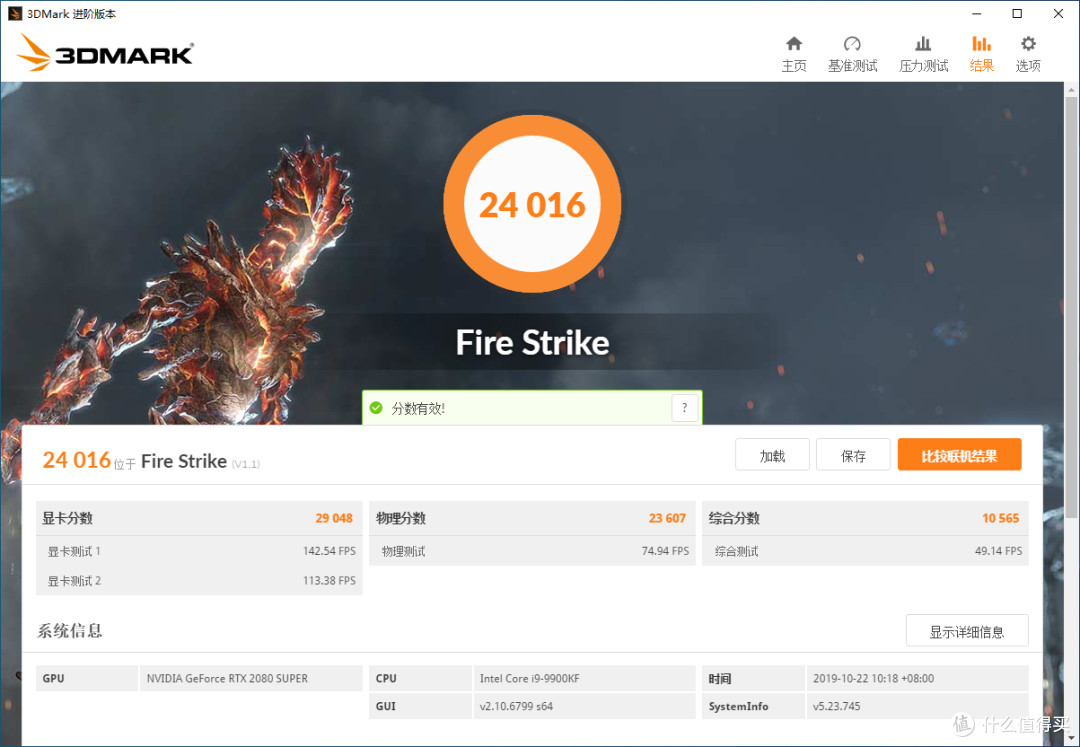Open 选项 gear settings icon
This screenshot has width=1080, height=747.
coord(1028,44)
